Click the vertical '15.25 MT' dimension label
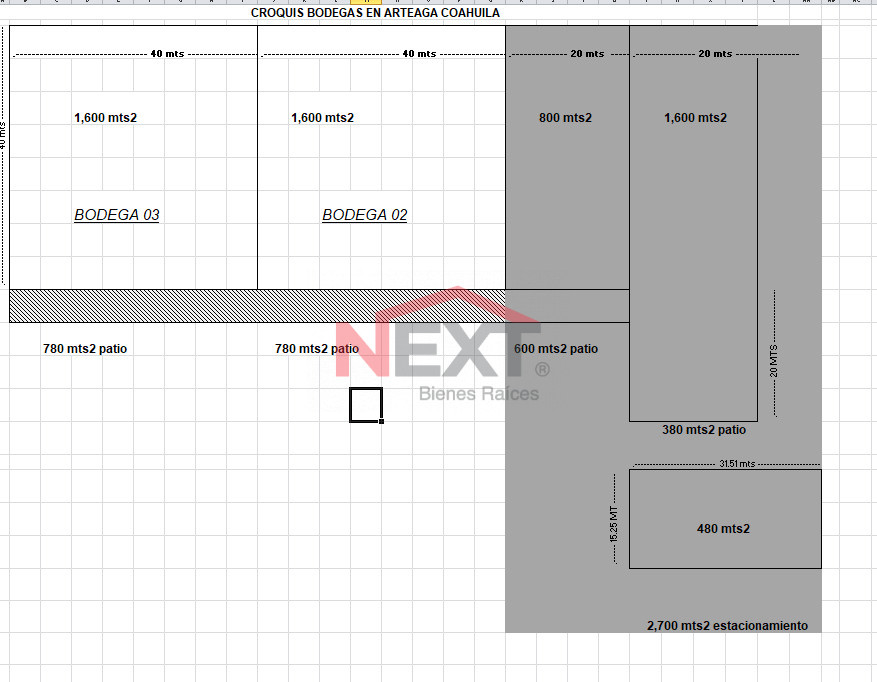The image size is (877, 682). tap(613, 520)
